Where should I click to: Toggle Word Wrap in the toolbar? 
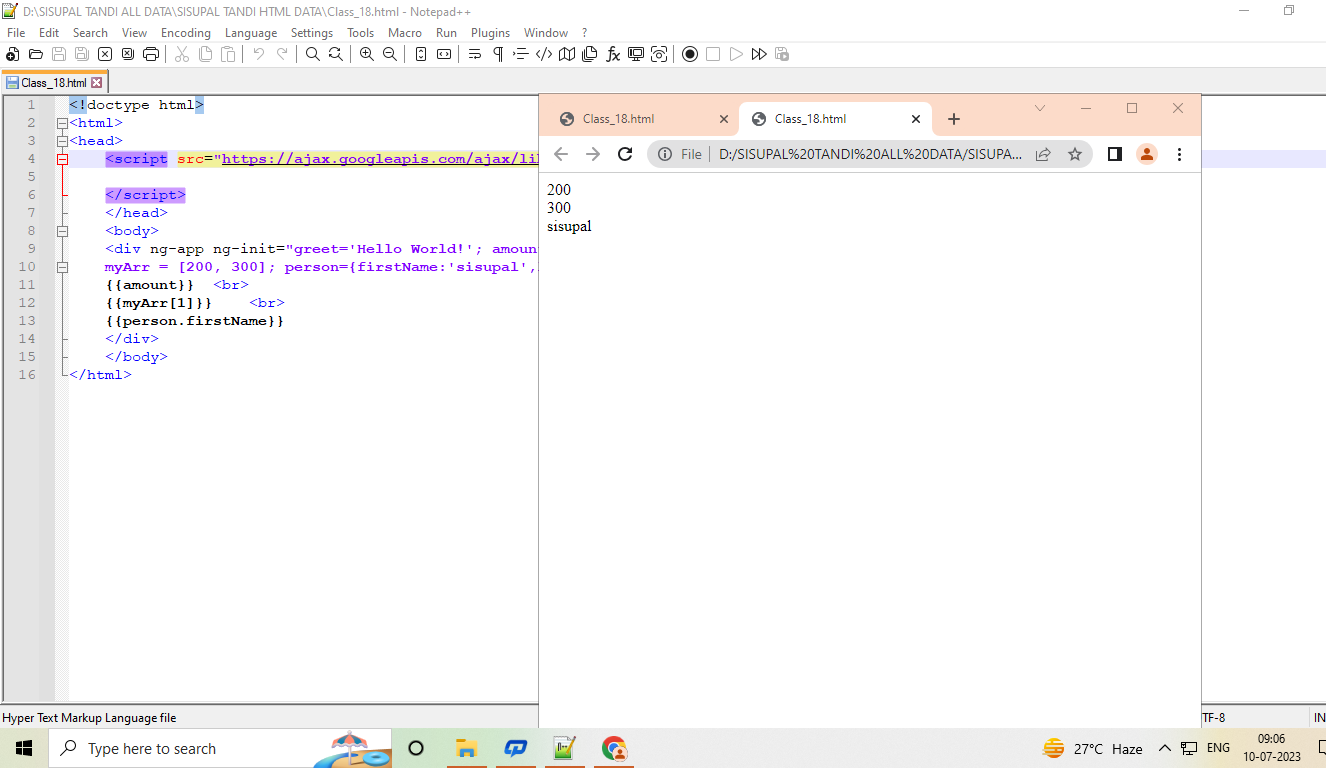point(475,54)
